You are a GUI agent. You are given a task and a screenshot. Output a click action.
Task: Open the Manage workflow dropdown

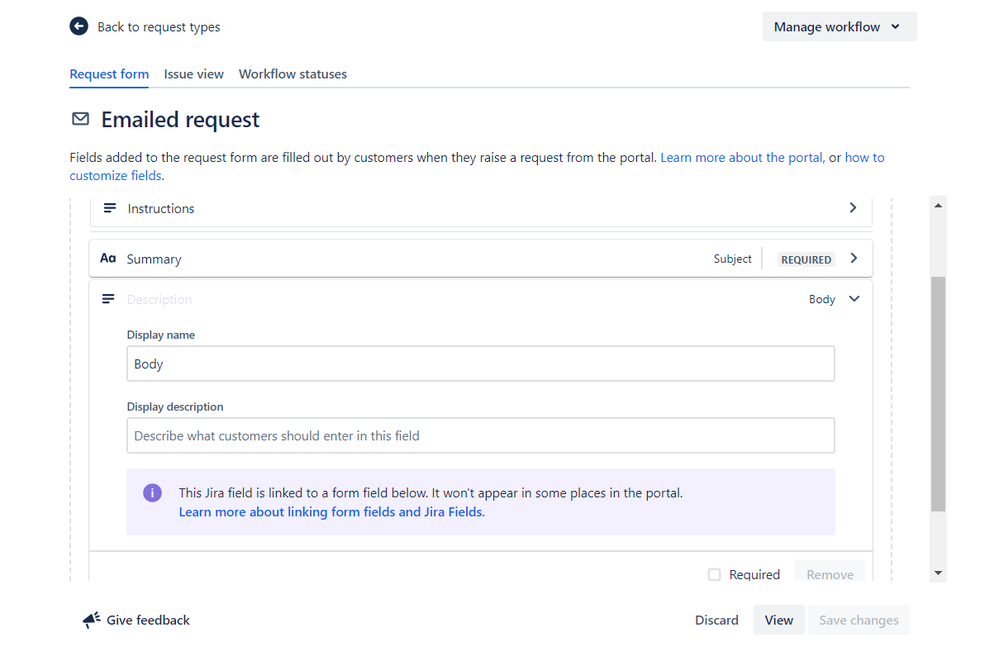(839, 27)
